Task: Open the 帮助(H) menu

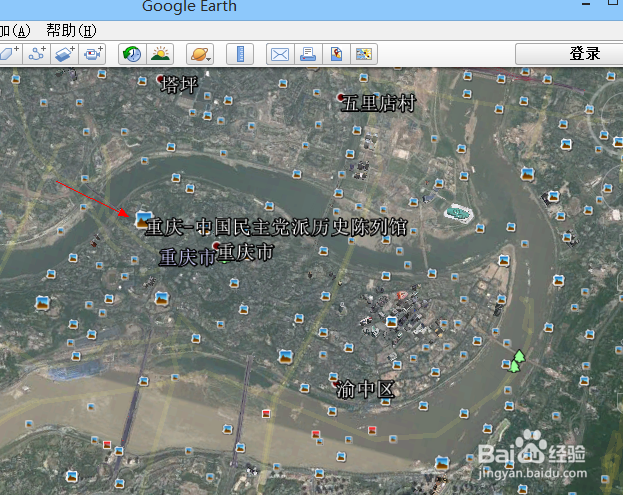Action: click(x=72, y=30)
